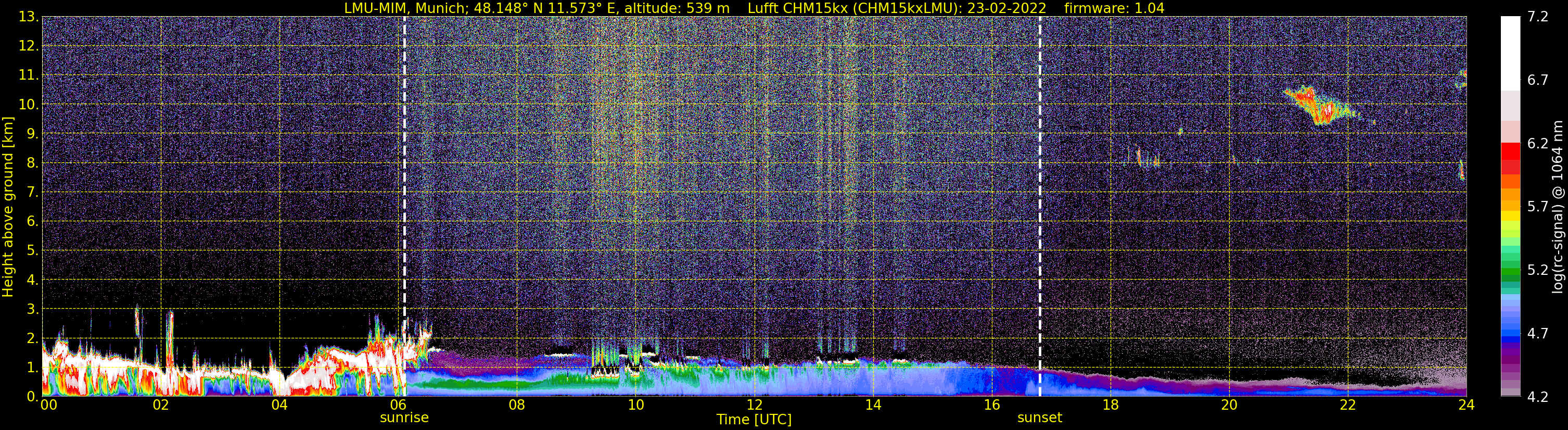This screenshot has width=1568, height=430.
Task: Click the colorbar tick label 7.2
Action: tap(1538, 17)
